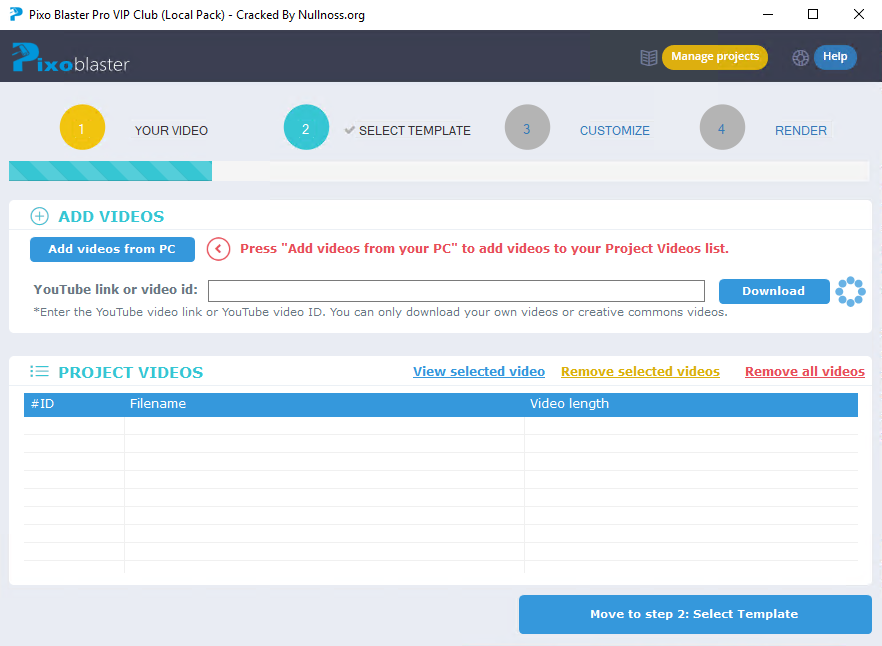The image size is (882, 646).
Task: Click the book icon beside Manage projects
Action: (649, 57)
